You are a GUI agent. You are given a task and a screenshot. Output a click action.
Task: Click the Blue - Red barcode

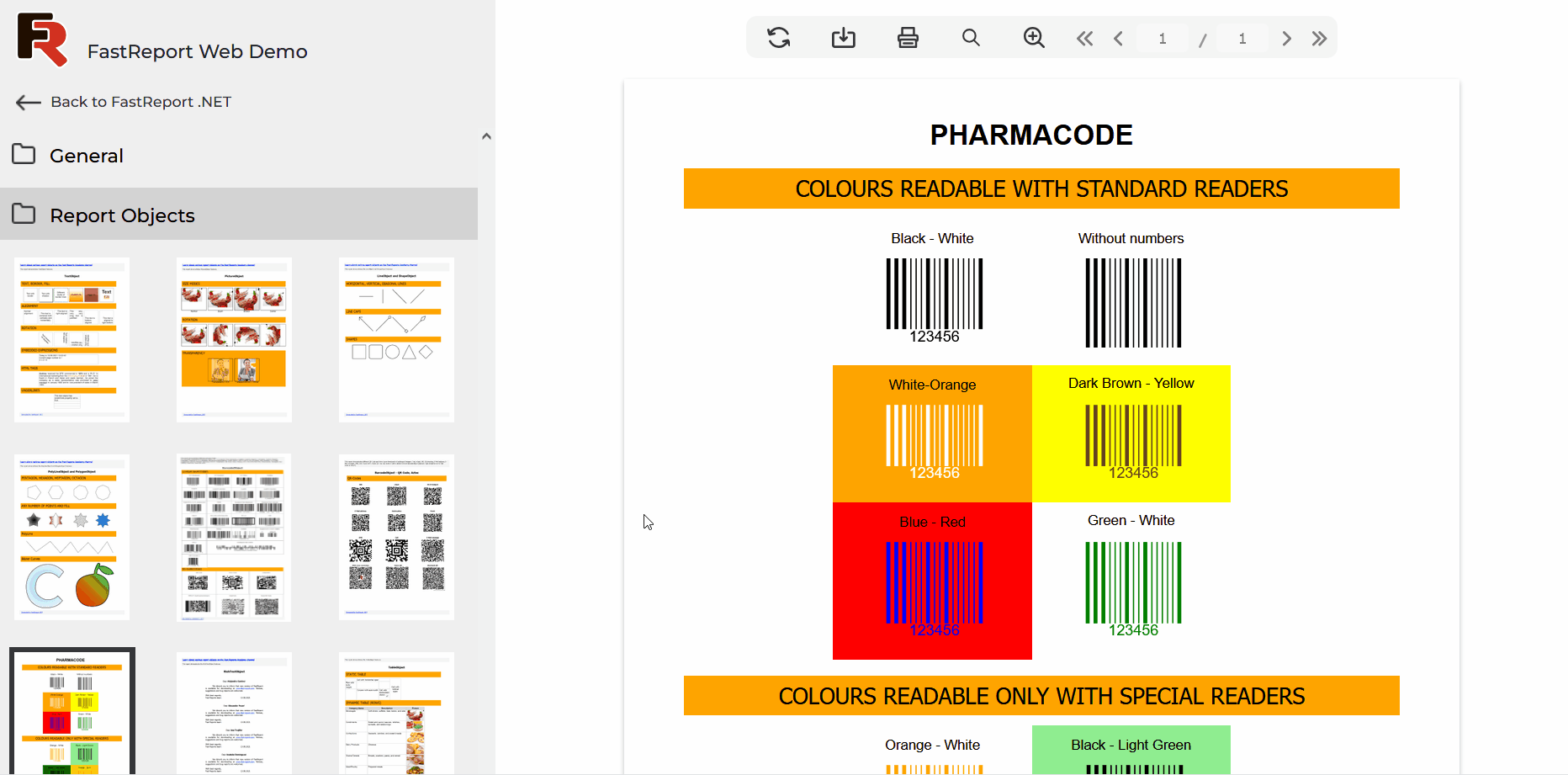934,589
